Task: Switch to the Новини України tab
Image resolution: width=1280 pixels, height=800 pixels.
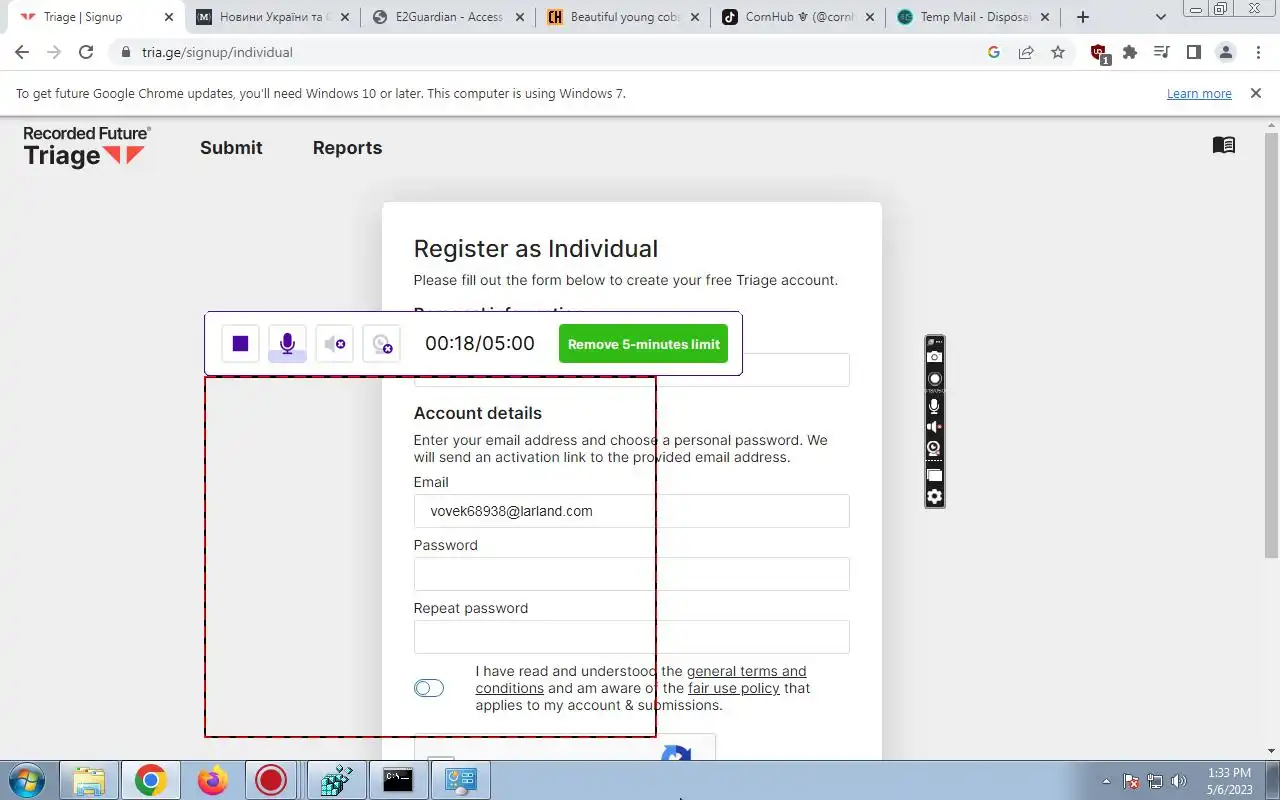Action: point(270,17)
